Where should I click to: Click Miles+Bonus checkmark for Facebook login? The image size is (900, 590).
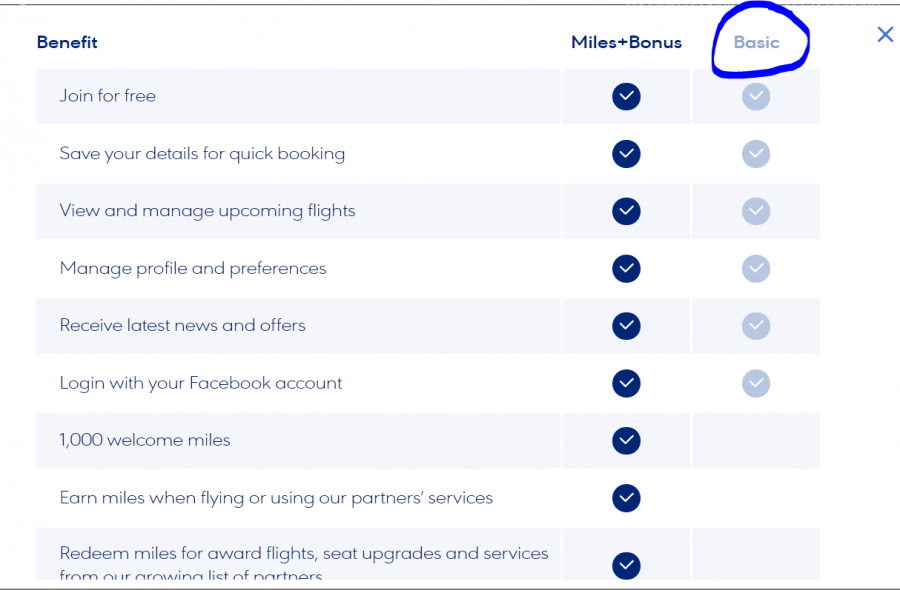pos(626,383)
